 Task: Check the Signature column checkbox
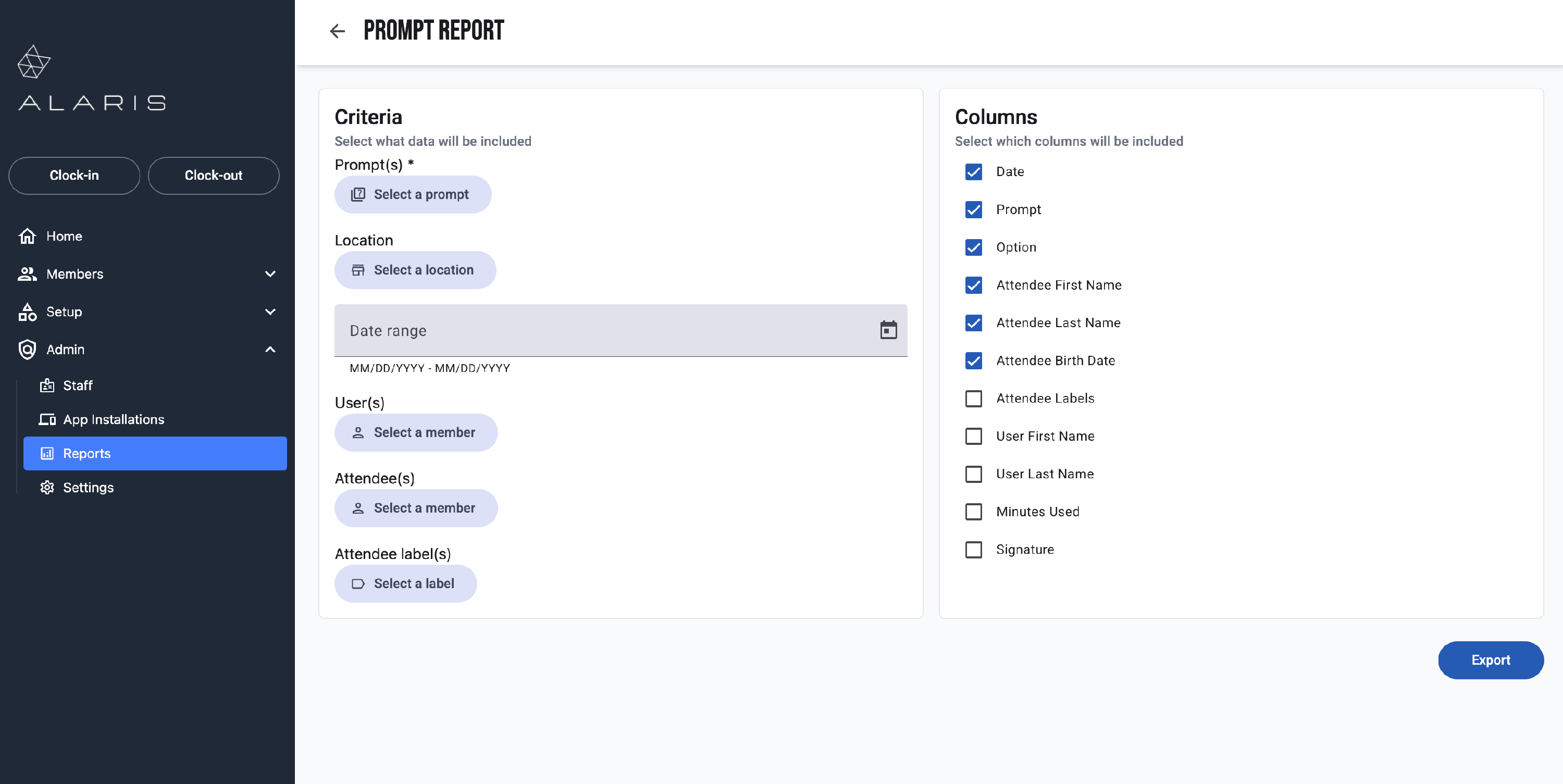[973, 549]
